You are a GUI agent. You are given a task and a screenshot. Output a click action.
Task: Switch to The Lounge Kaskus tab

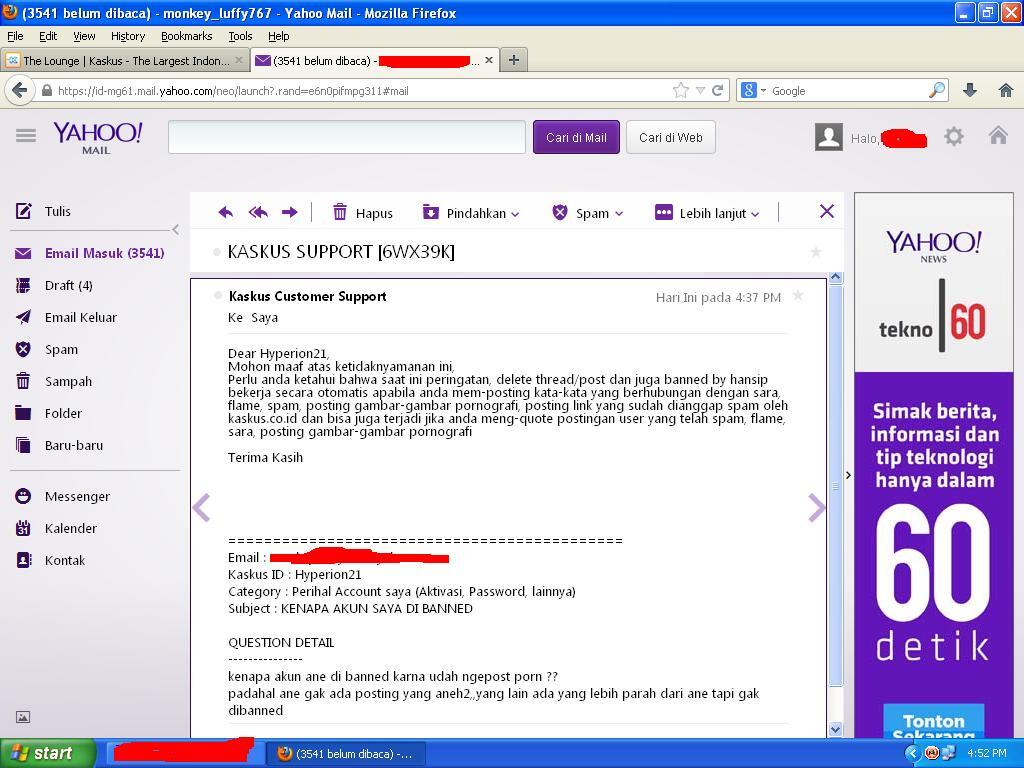[x=125, y=61]
